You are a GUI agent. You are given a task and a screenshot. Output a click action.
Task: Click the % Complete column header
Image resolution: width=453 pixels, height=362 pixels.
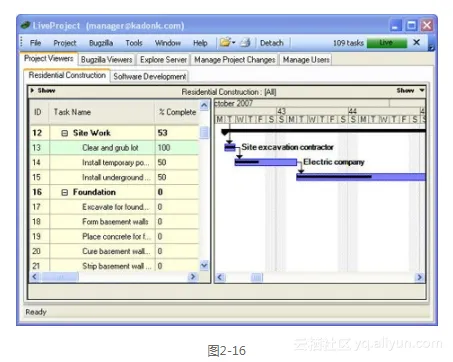pyautogui.click(x=177, y=112)
